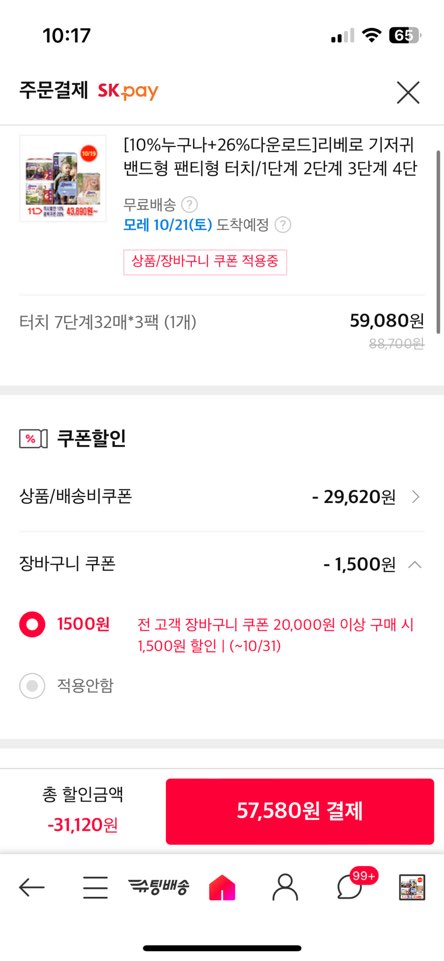The image size is (444, 961).
Task: Tap the 리베로 기저귀 product title
Action: 270,158
